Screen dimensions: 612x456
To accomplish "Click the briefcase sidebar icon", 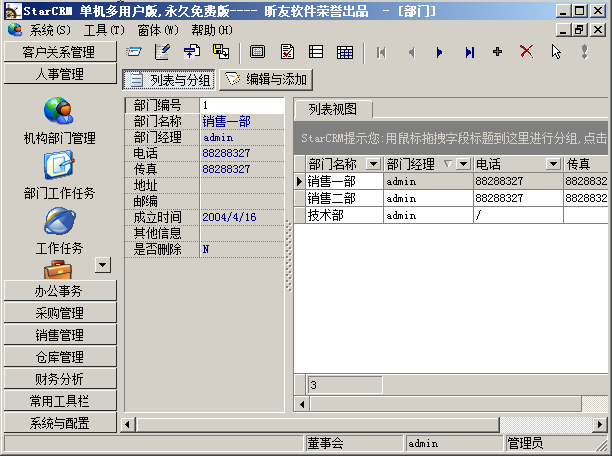I will point(58,270).
